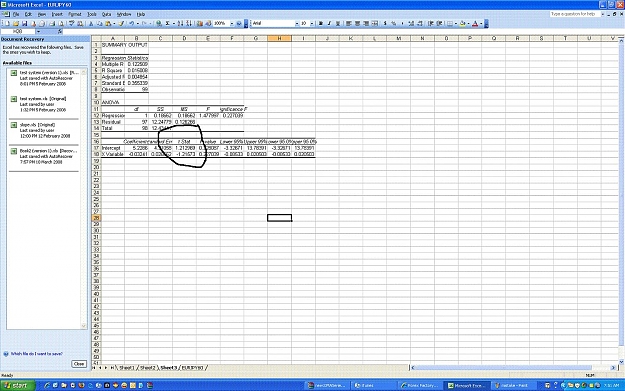The image size is (625, 391).
Task: Insert a hyperlink with the globe icon
Action: tap(159, 24)
